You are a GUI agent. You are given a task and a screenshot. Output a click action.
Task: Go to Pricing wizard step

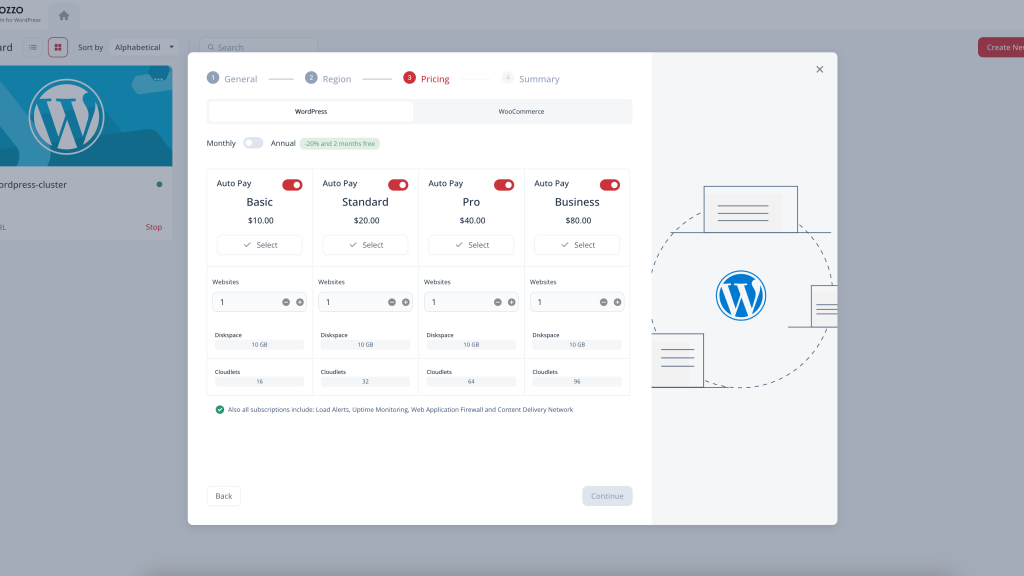pyautogui.click(x=426, y=78)
